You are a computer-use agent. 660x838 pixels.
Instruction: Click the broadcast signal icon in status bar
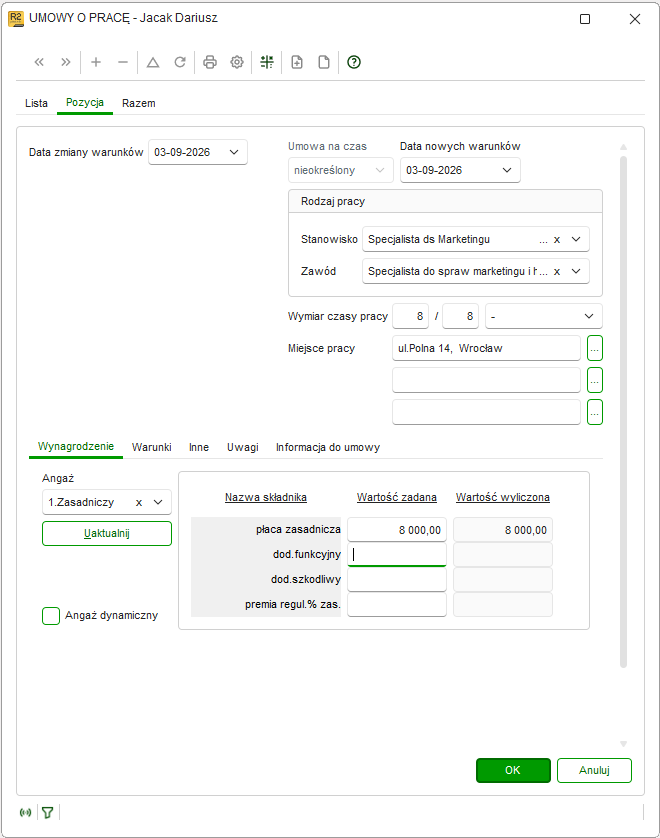click(25, 812)
